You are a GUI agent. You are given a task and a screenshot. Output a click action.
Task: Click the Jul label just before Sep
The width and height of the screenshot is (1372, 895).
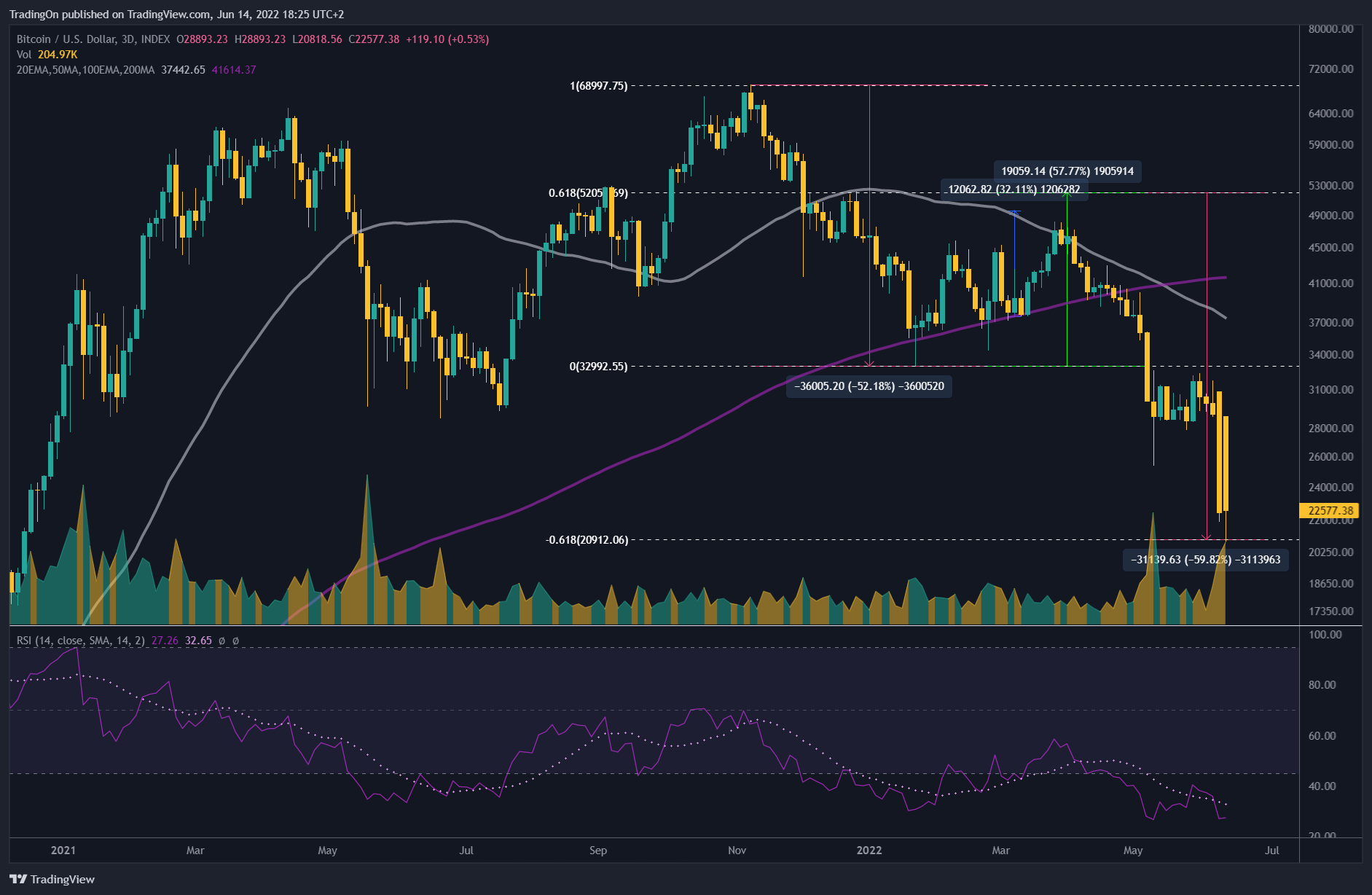click(466, 851)
